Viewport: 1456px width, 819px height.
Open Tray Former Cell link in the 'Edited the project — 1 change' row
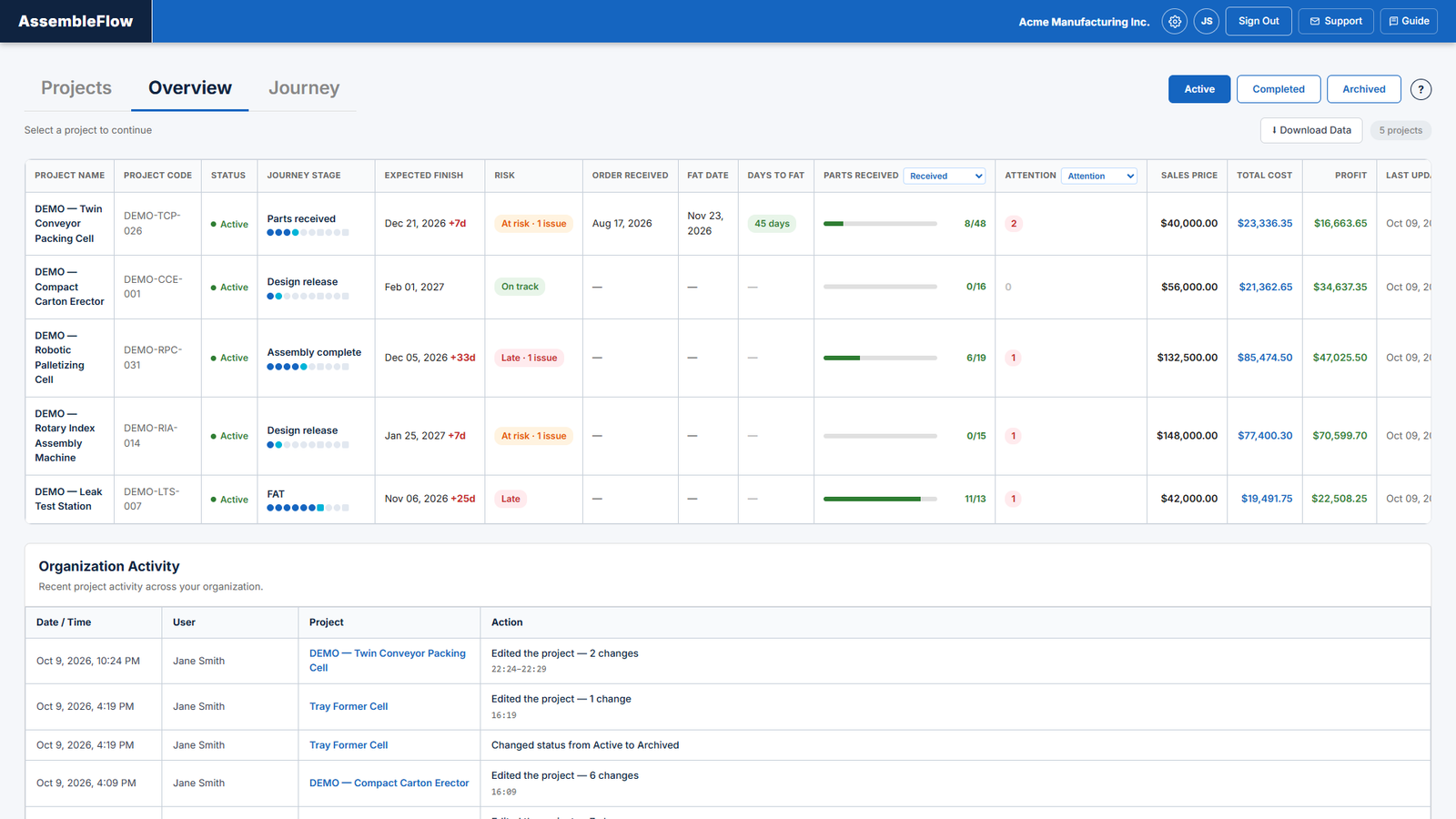349,706
